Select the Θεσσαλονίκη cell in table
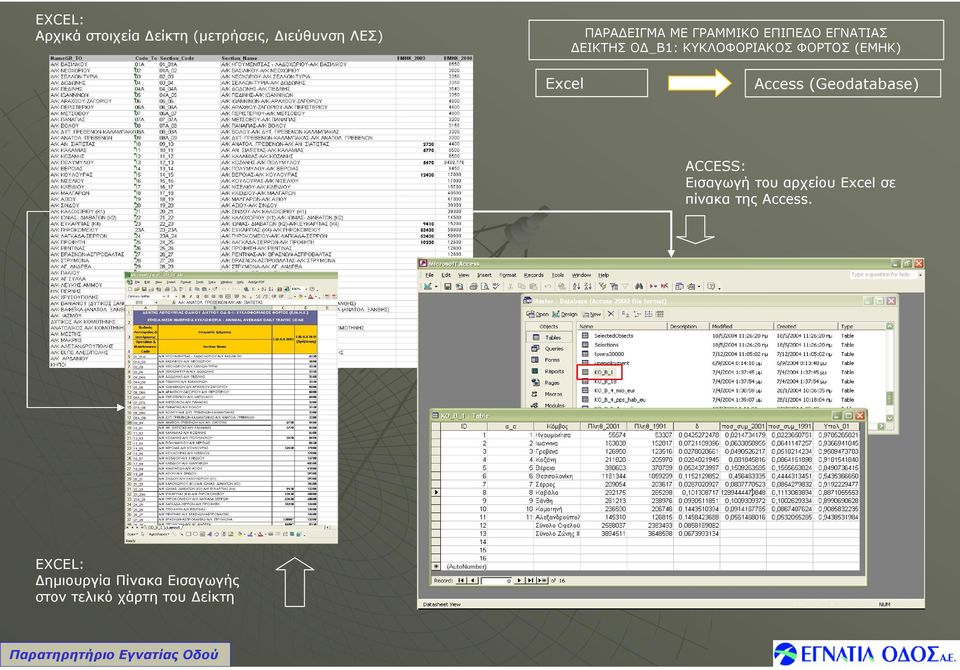The image size is (960, 670). (x=558, y=476)
